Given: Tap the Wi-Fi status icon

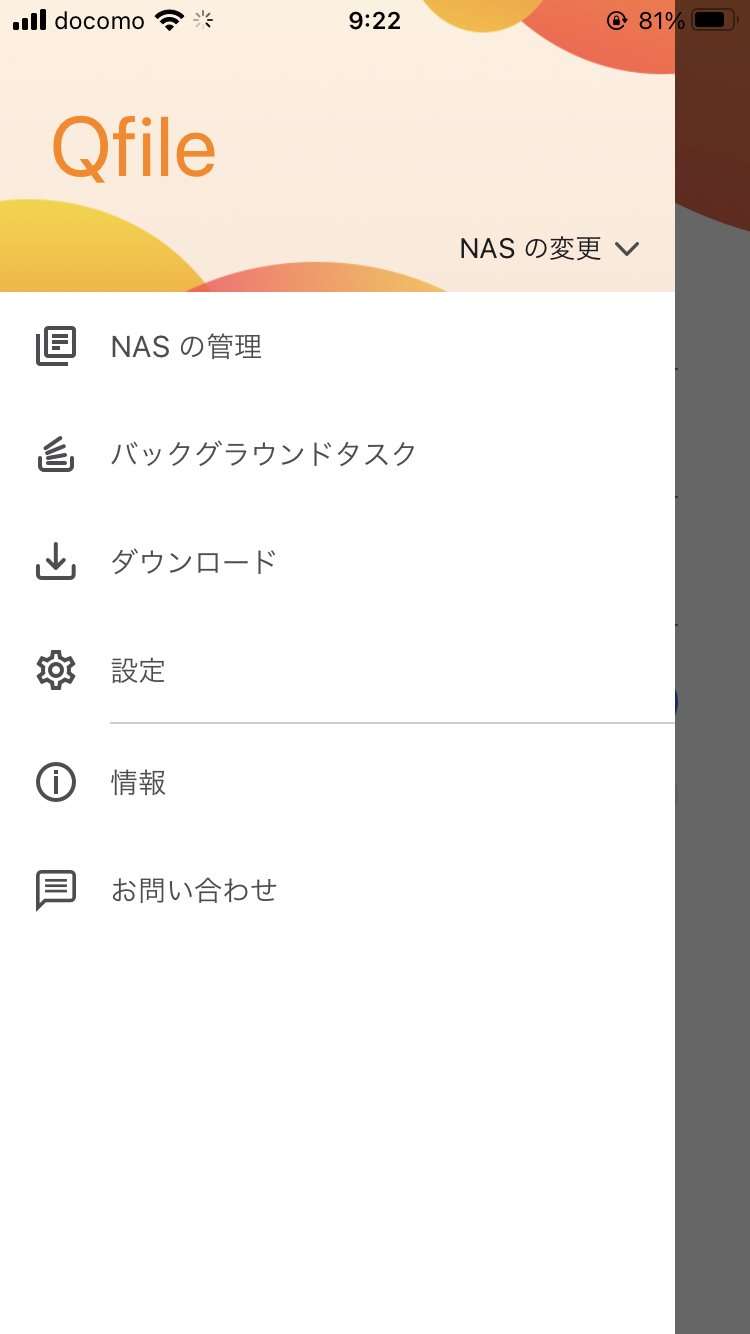Looking at the screenshot, I should tap(170, 20).
